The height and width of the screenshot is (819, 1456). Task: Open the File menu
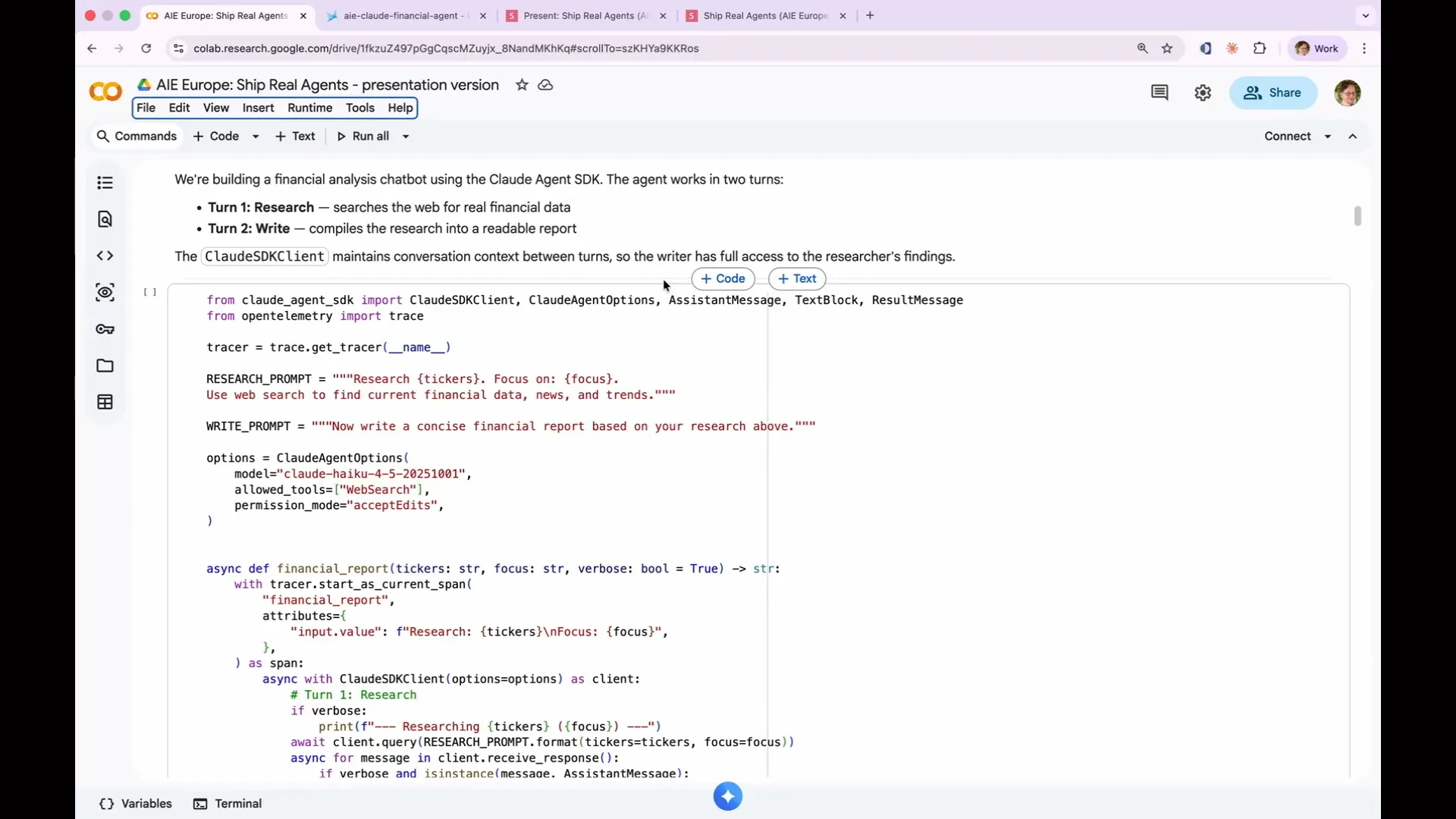[x=146, y=108]
